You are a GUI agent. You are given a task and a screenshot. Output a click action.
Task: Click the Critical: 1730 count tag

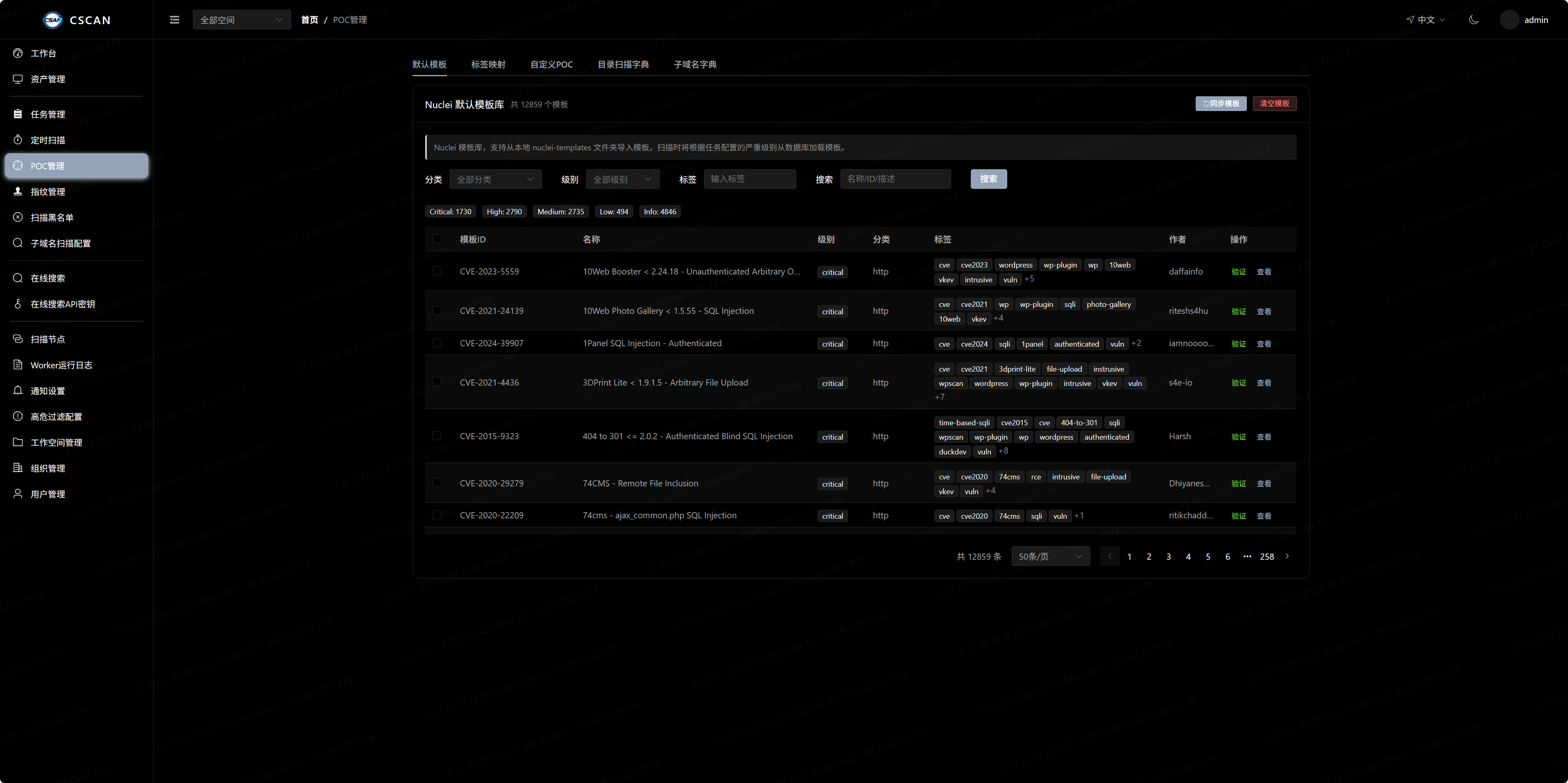point(451,212)
